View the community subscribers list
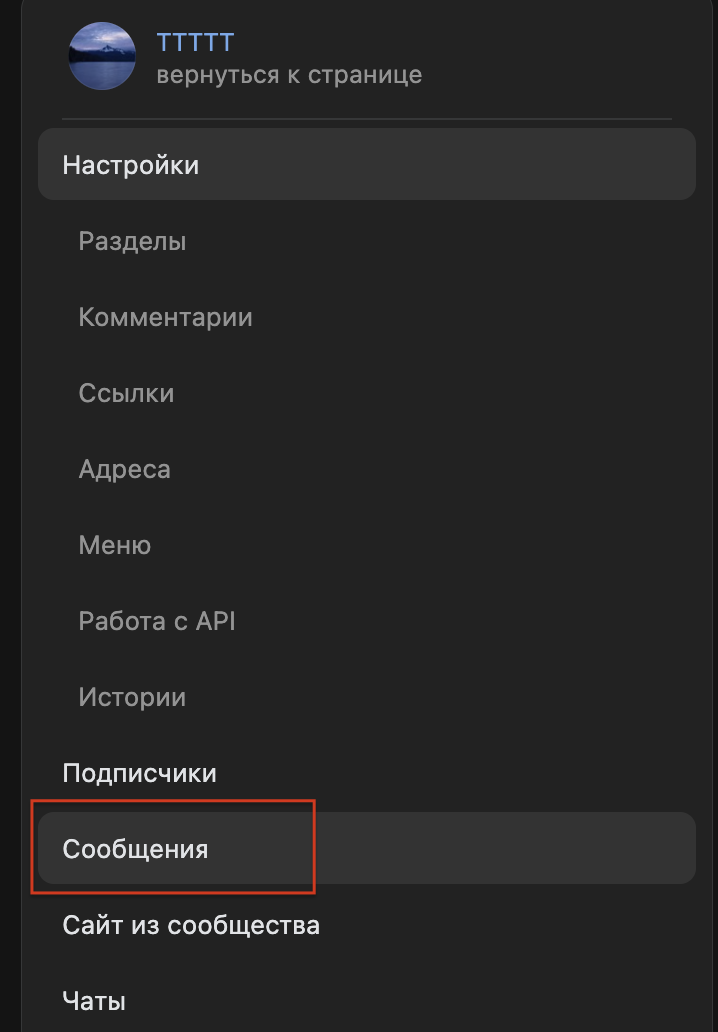The width and height of the screenshot is (718, 1032). click(139, 773)
